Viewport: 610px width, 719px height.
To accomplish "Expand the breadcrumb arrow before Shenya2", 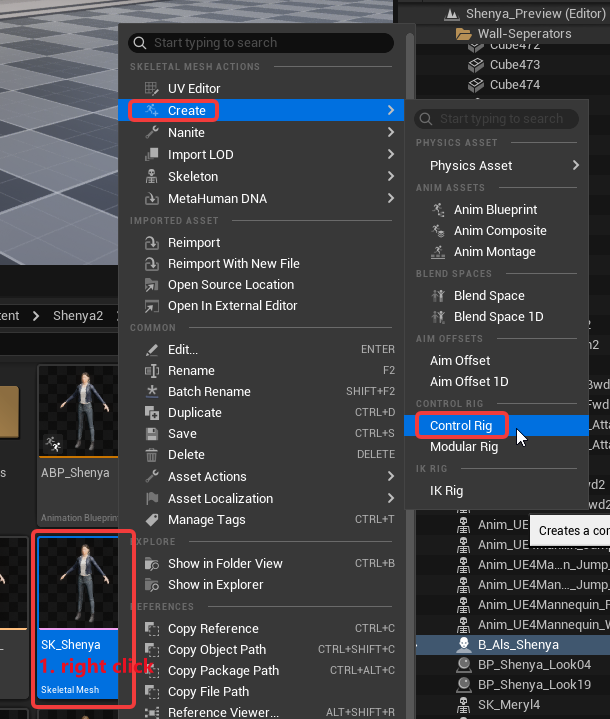I will 36,316.
